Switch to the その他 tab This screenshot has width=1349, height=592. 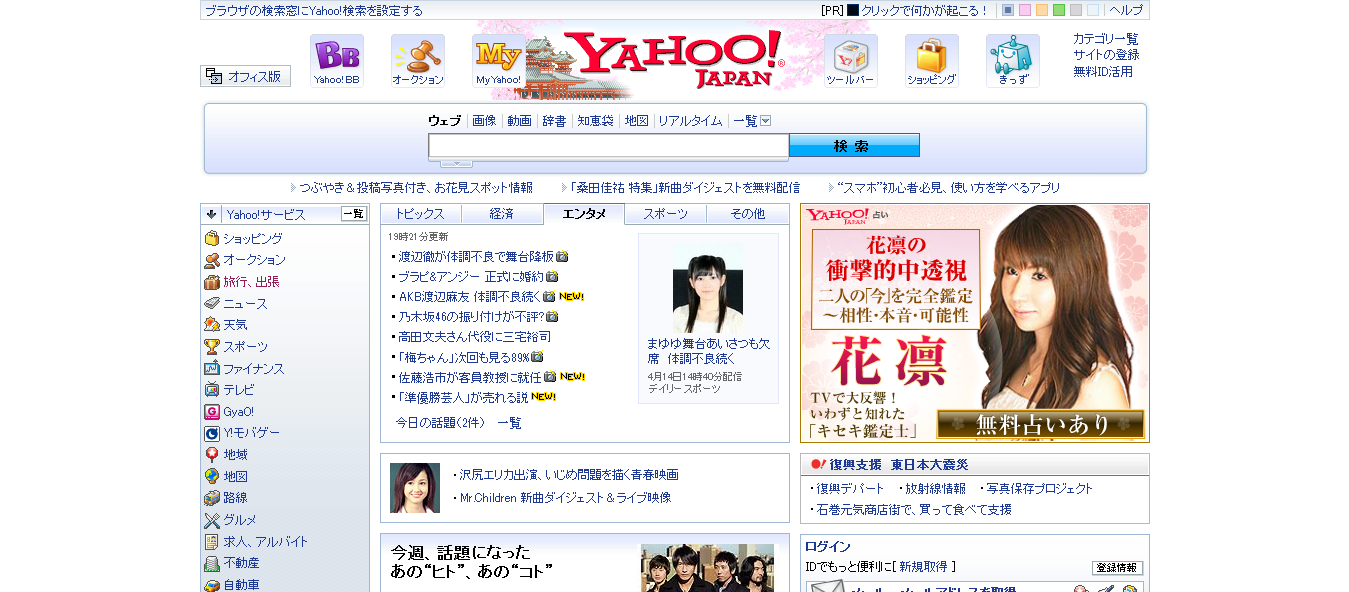click(747, 214)
